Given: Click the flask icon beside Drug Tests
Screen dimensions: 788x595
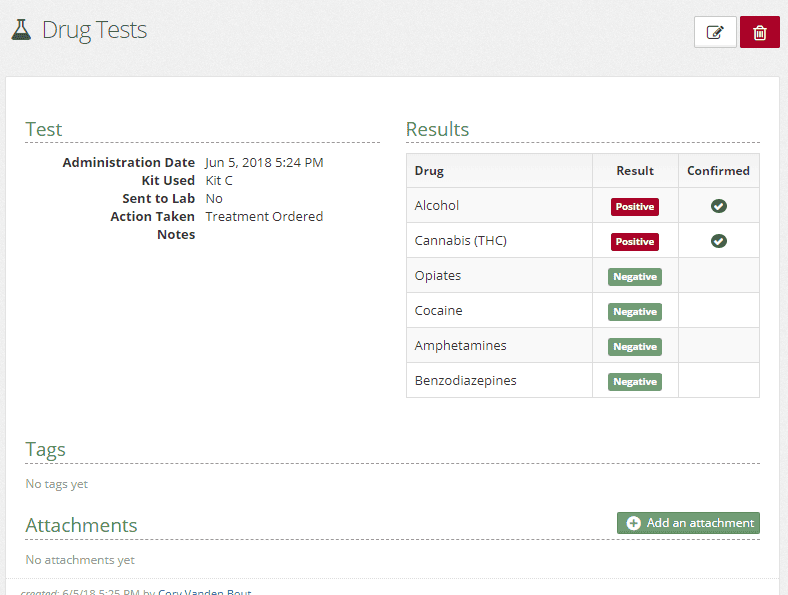Looking at the screenshot, I should (21, 30).
